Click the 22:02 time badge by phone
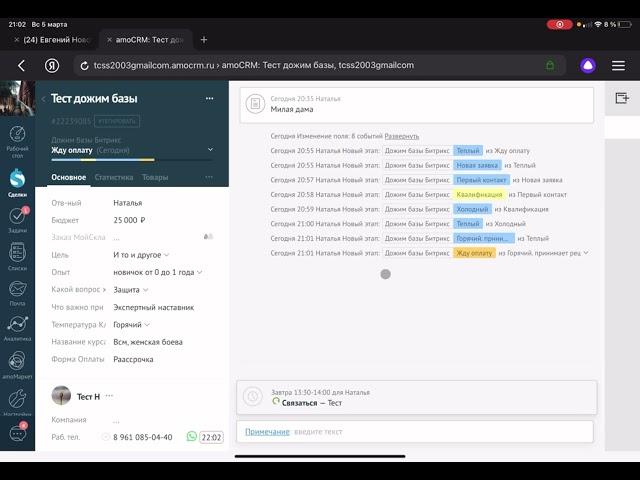Viewport: 640px width, 480px height. click(x=211, y=437)
